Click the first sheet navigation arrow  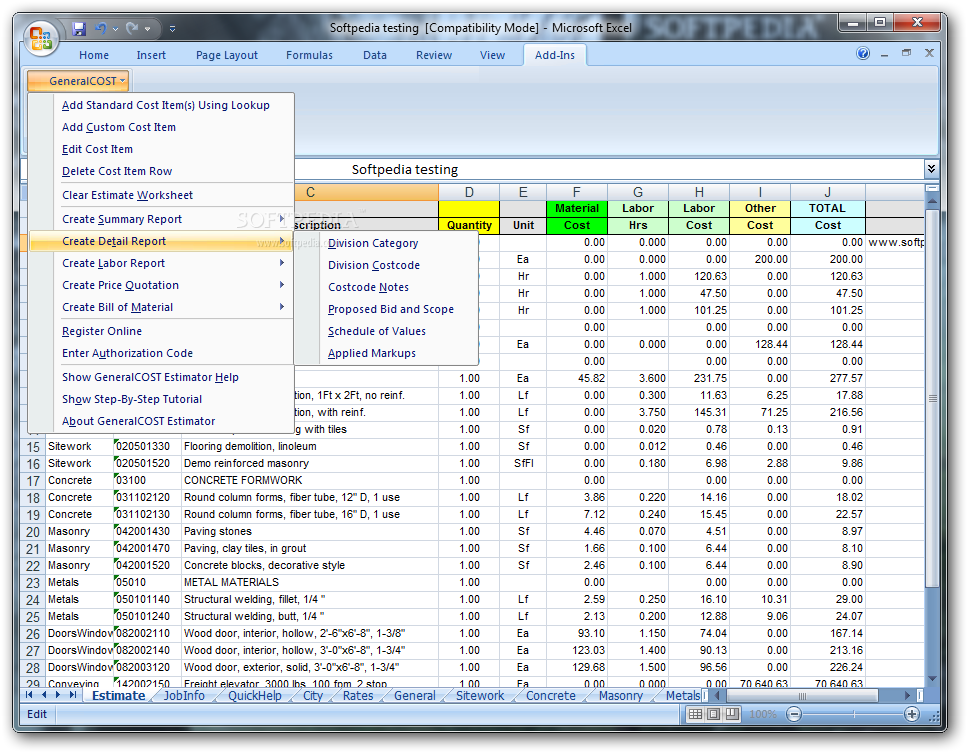(x=29, y=695)
